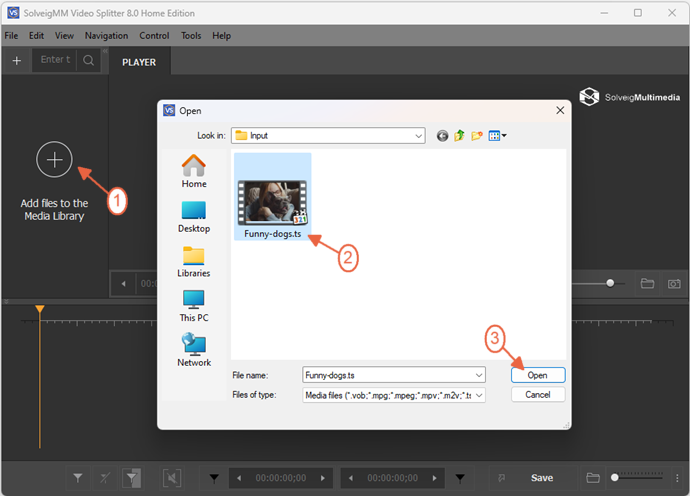Screen dimensions: 690x496
Task: Take a snapshot with camera icon
Action: 674,283
